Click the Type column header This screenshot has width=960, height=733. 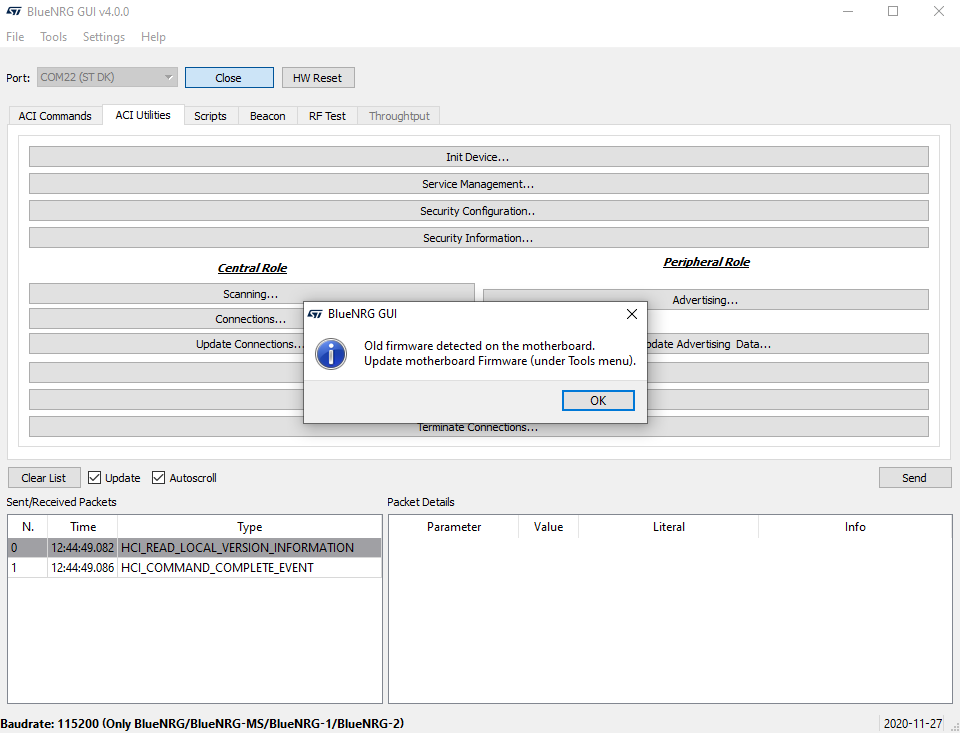pyautogui.click(x=249, y=527)
